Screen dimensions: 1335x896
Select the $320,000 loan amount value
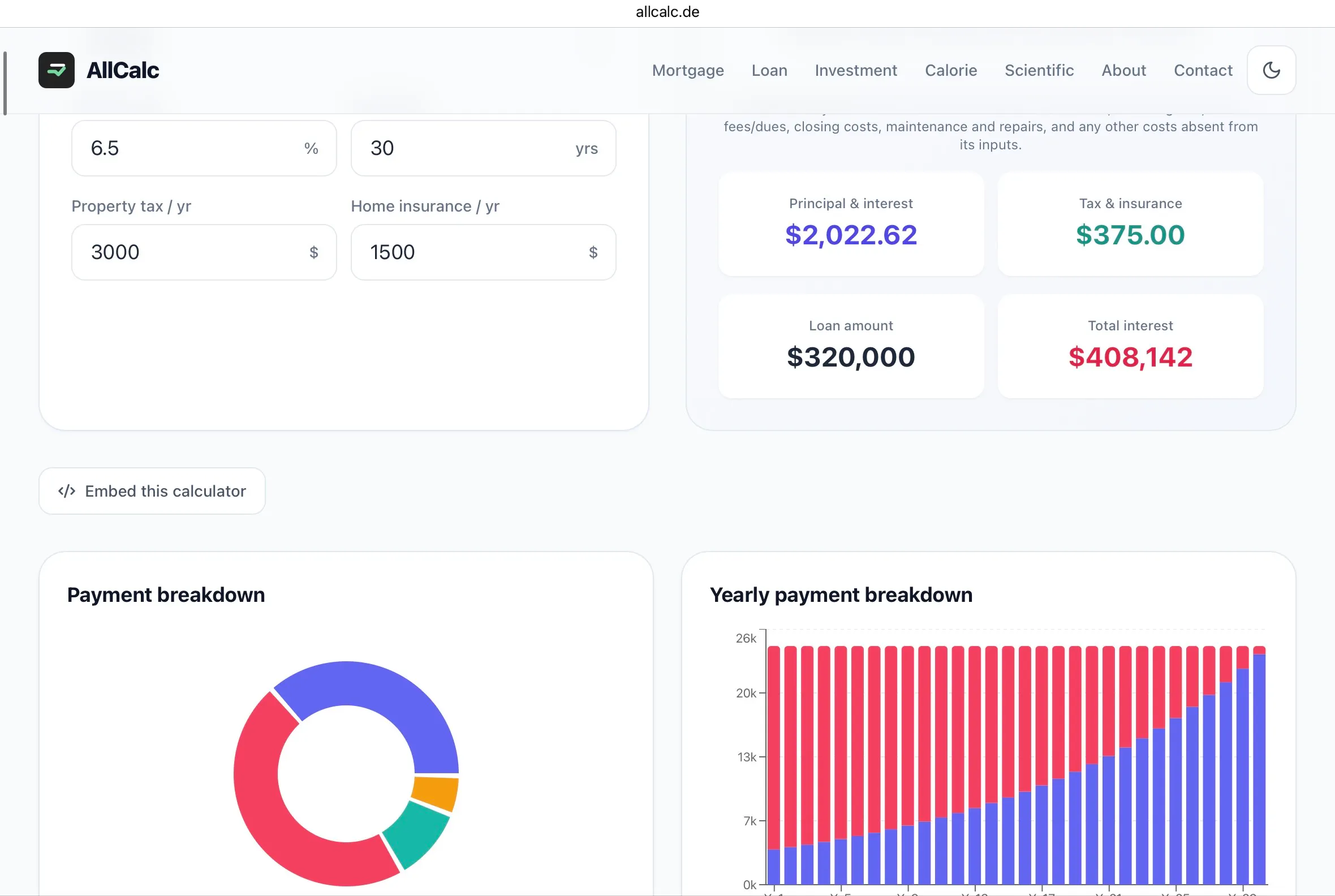[x=851, y=357]
